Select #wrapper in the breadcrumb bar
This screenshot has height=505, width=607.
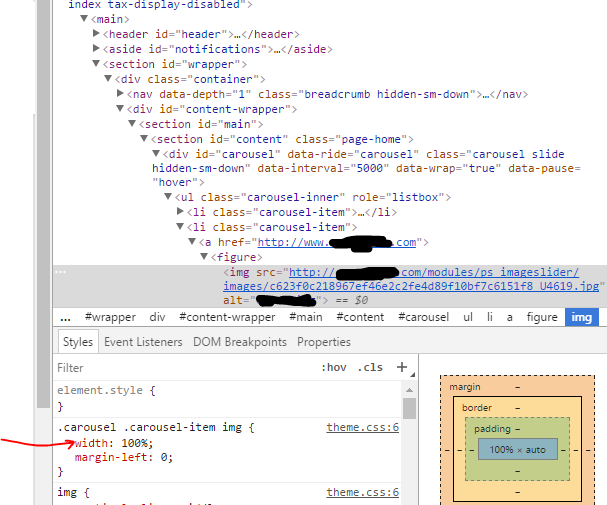[110, 317]
